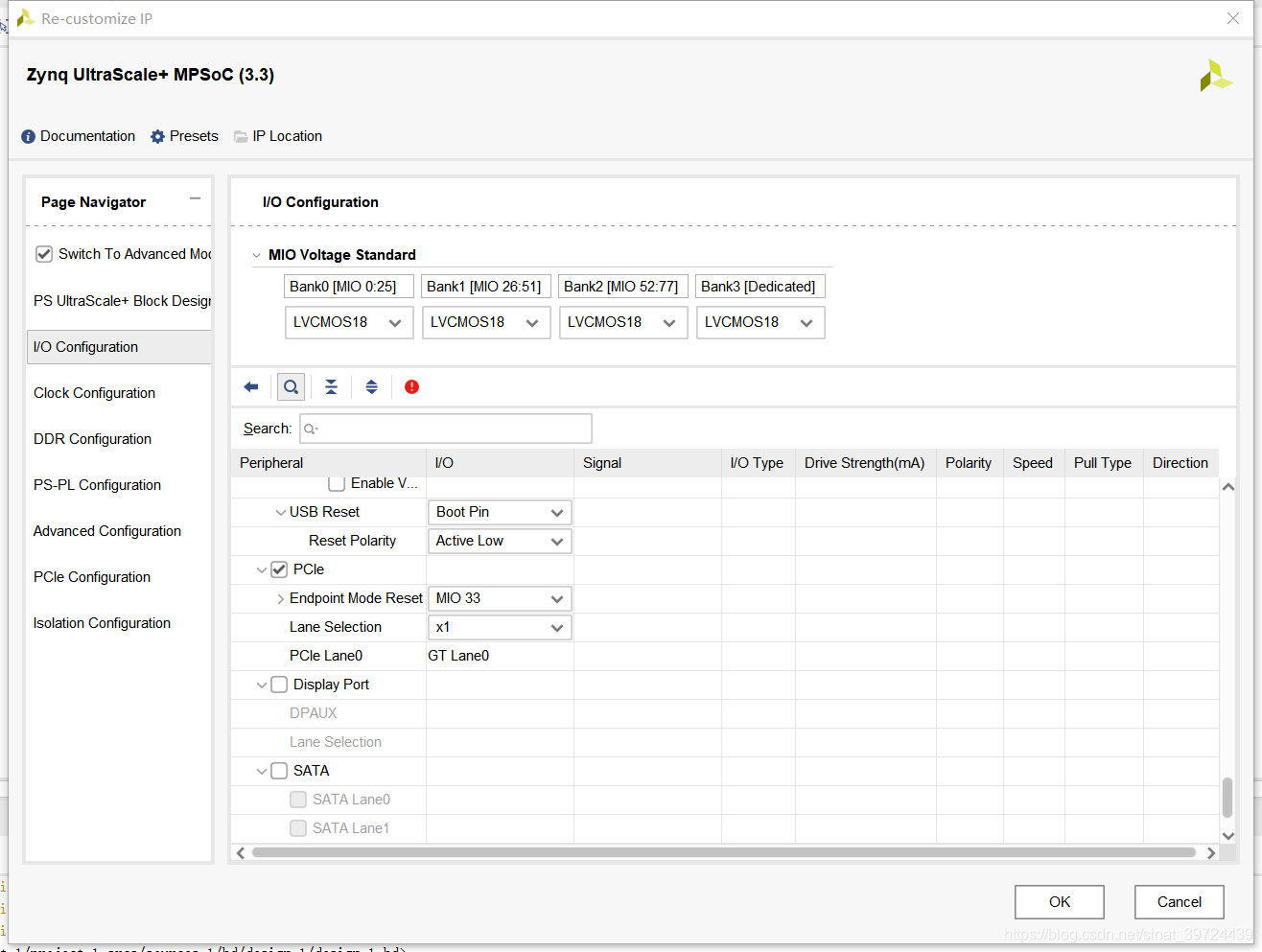This screenshot has width=1262, height=952.
Task: Click the scroll down arrow
Action: pos(1227,836)
